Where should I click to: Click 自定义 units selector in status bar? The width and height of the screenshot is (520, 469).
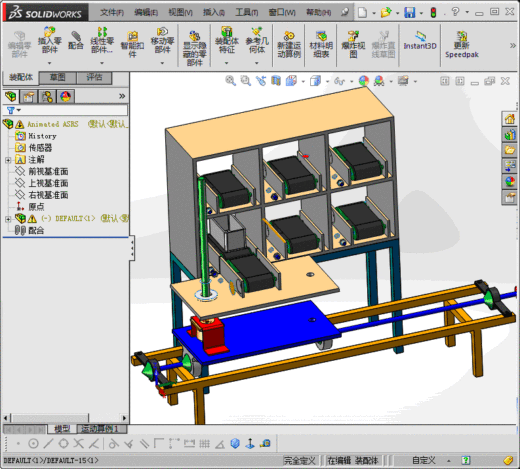[x=424, y=460]
